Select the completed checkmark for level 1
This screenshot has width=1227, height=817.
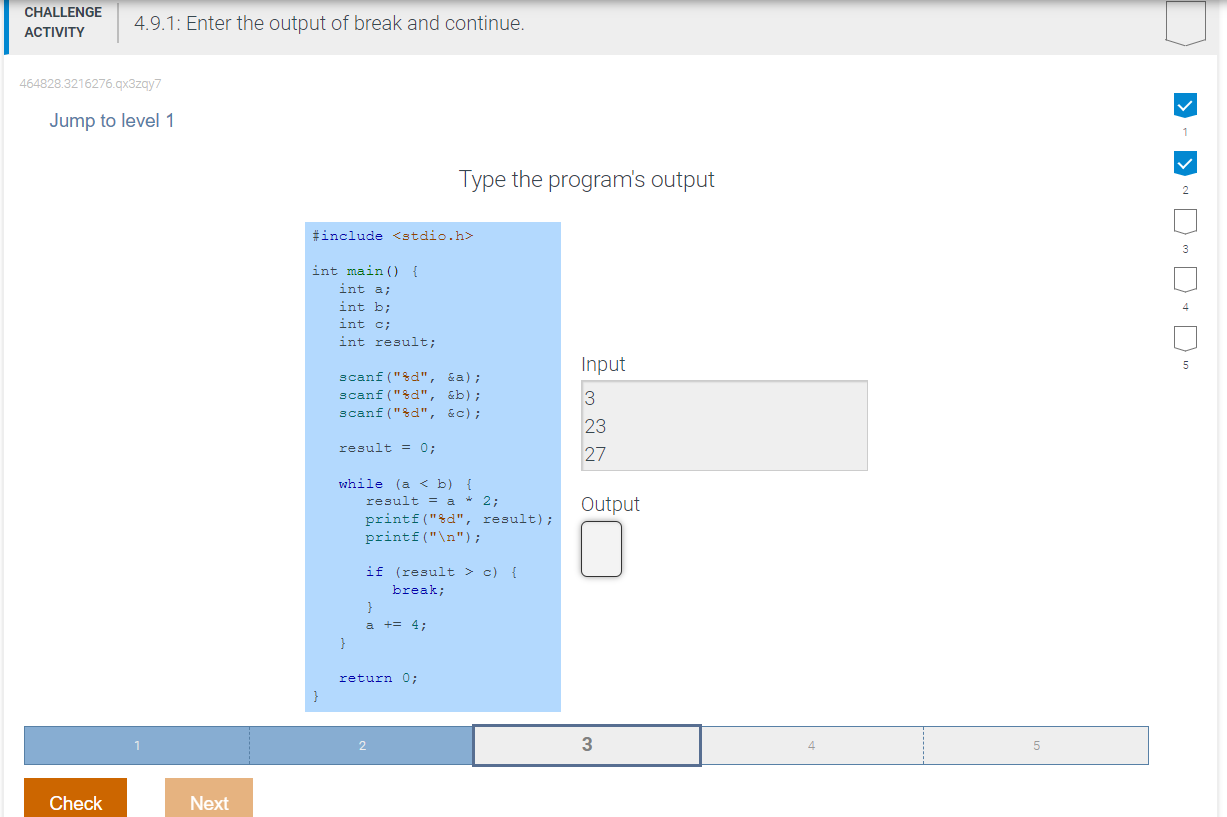pos(1184,104)
